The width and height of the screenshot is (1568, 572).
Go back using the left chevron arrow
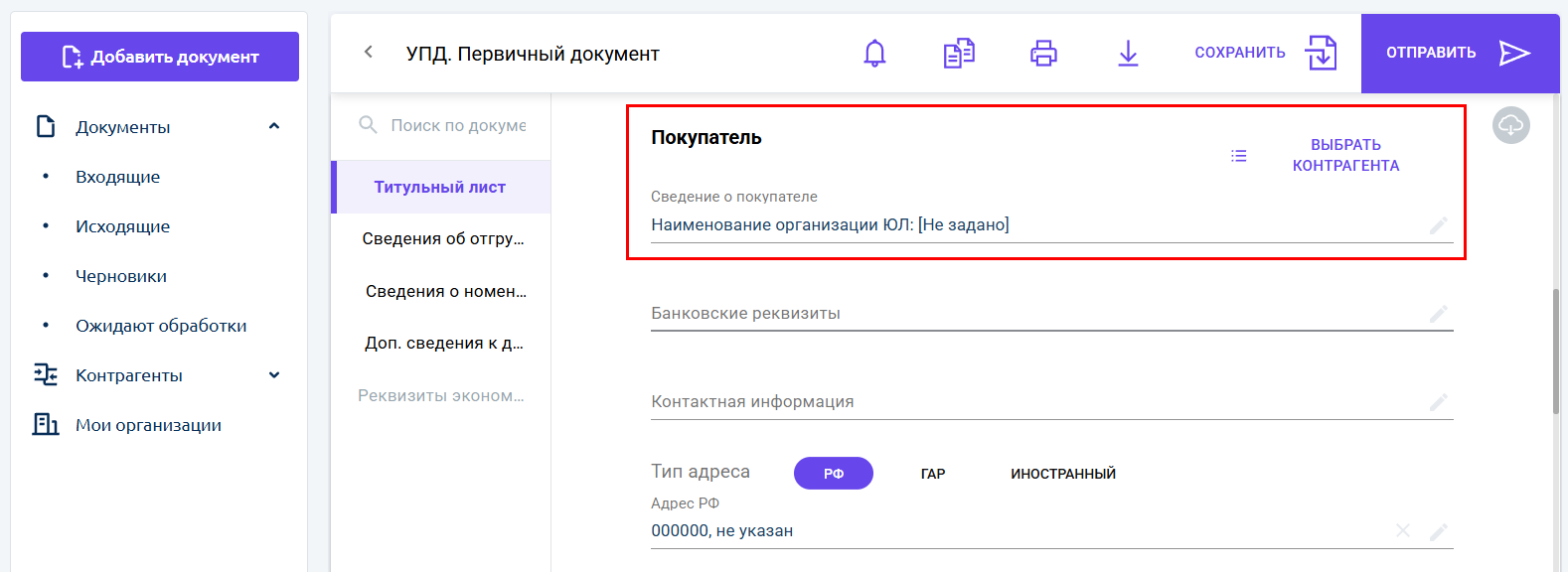click(x=369, y=52)
